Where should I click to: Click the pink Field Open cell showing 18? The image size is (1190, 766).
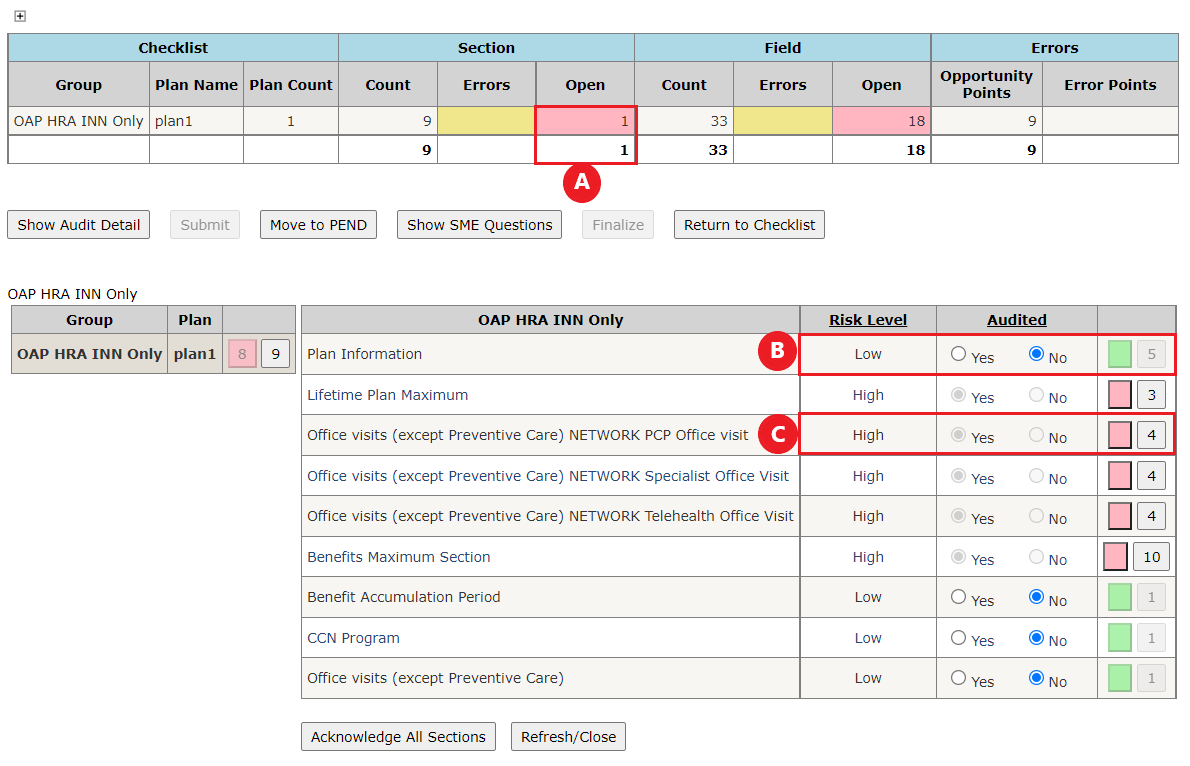point(881,121)
